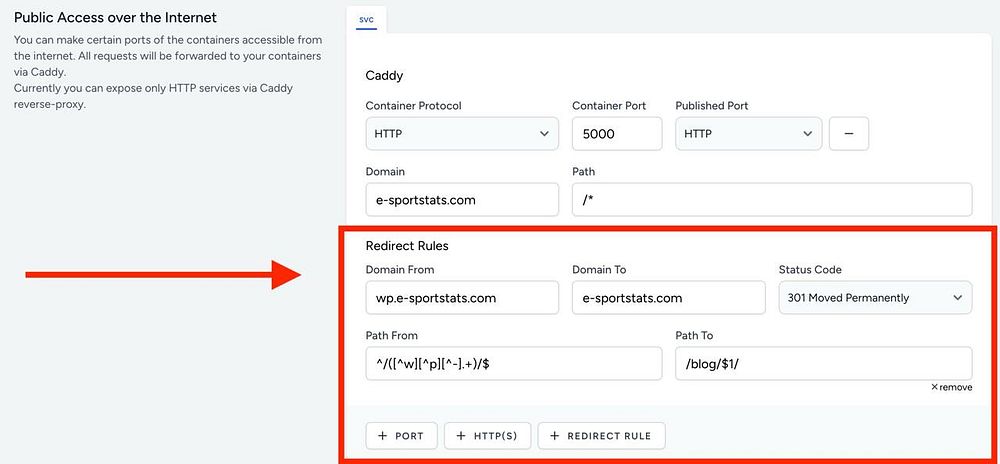This screenshot has height=464, width=1000.
Task: Add a new REDIRECT RULE
Action: pyautogui.click(x=601, y=436)
